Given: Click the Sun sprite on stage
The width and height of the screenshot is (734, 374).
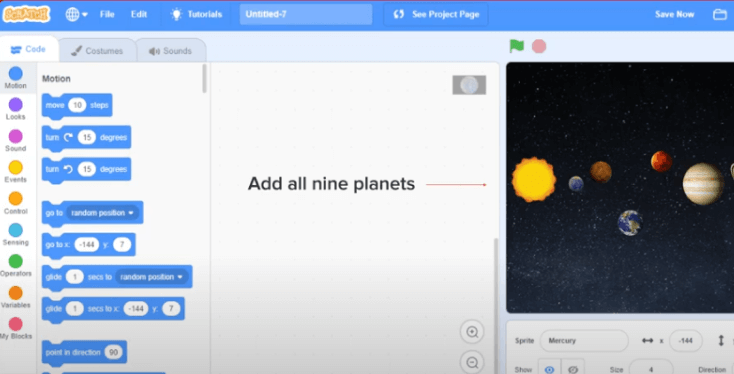Looking at the screenshot, I should click(x=534, y=180).
